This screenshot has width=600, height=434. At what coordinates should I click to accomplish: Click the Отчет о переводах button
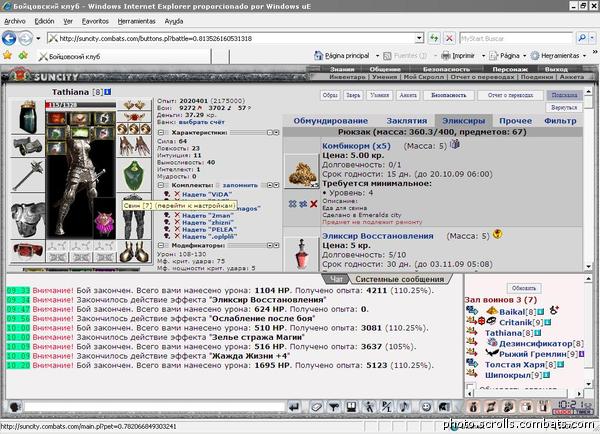pyautogui.click(x=510, y=95)
